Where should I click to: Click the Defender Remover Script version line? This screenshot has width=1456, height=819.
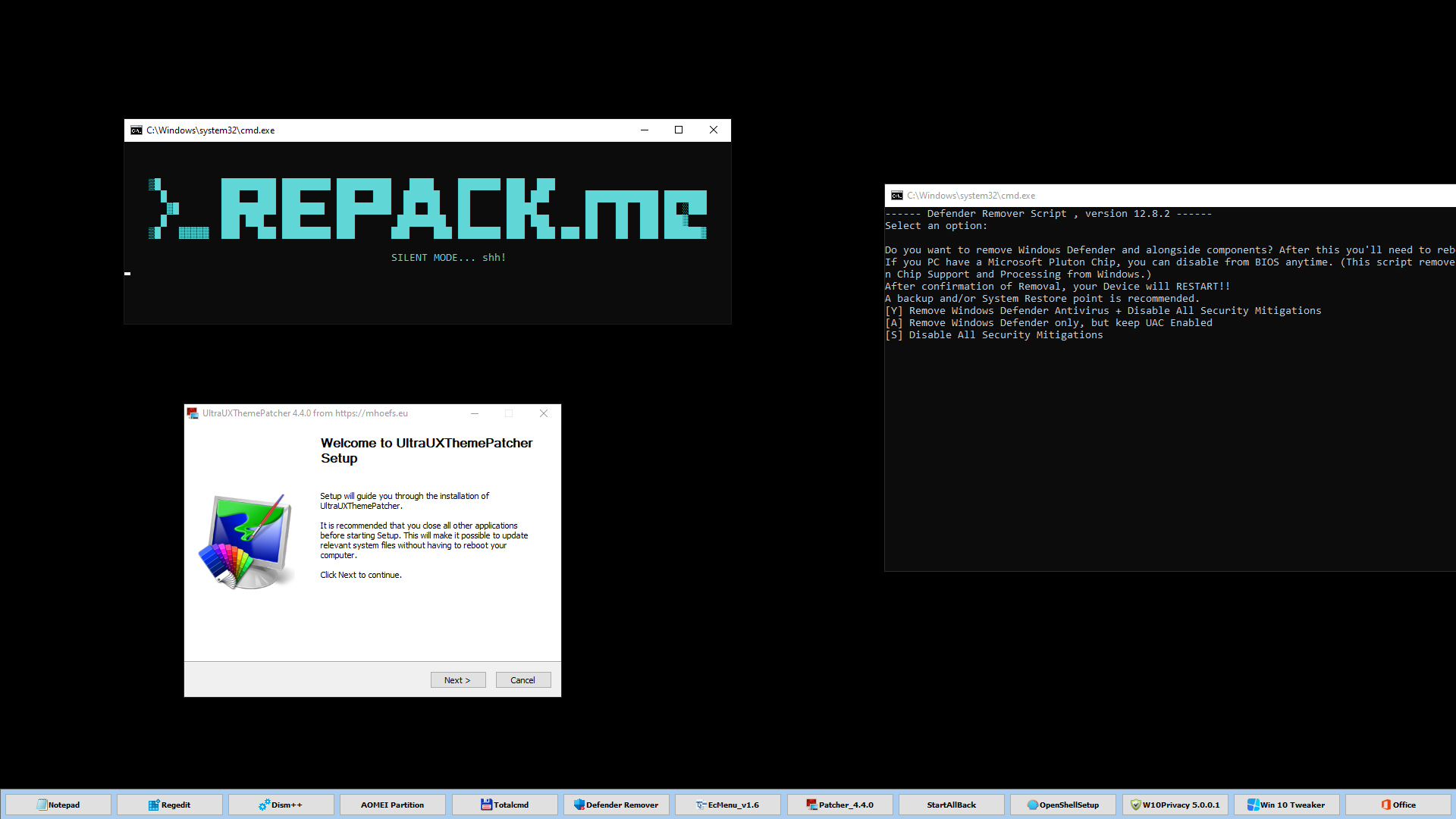pyautogui.click(x=1049, y=214)
